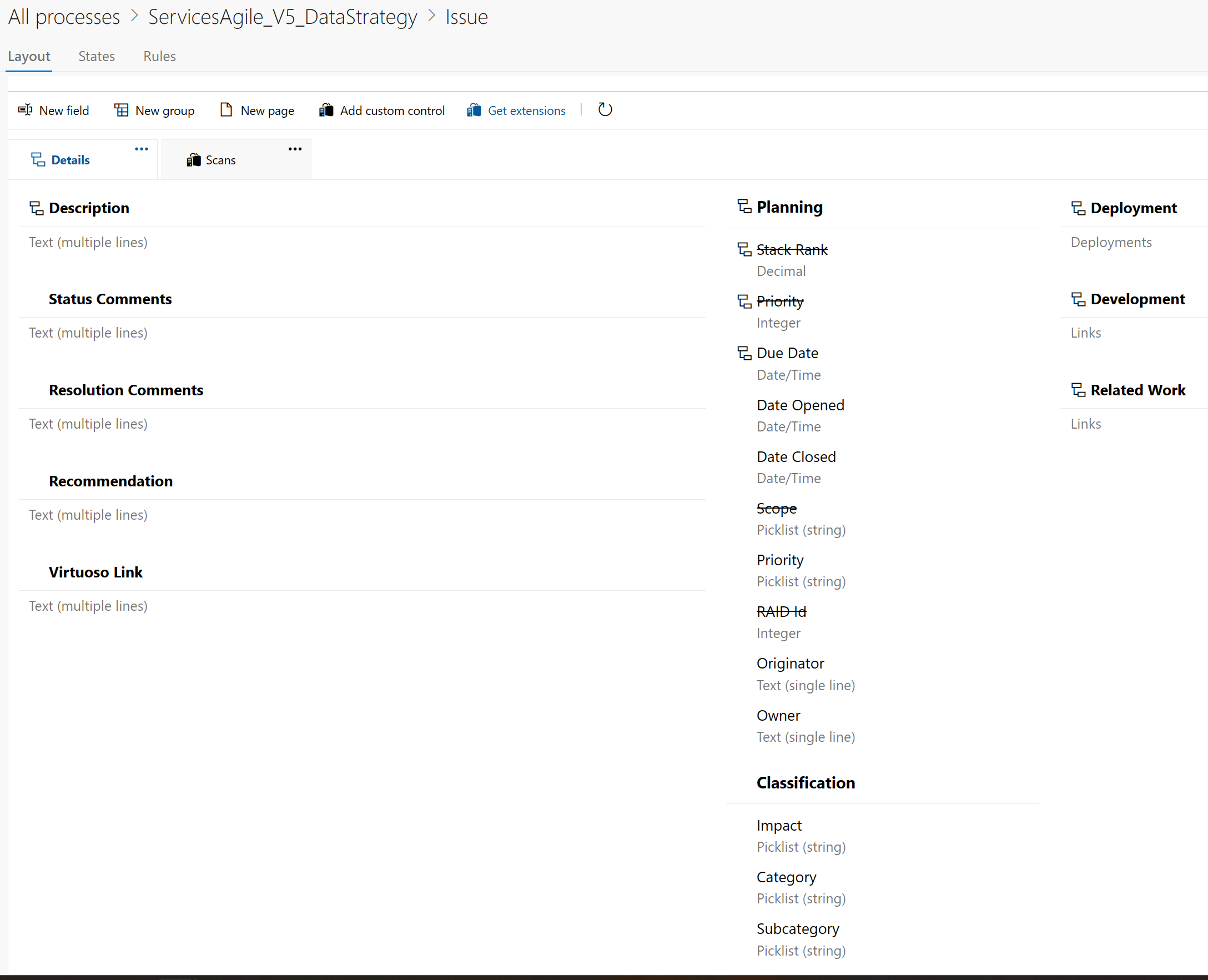
Task: Open the Get extensions link
Action: click(x=526, y=110)
